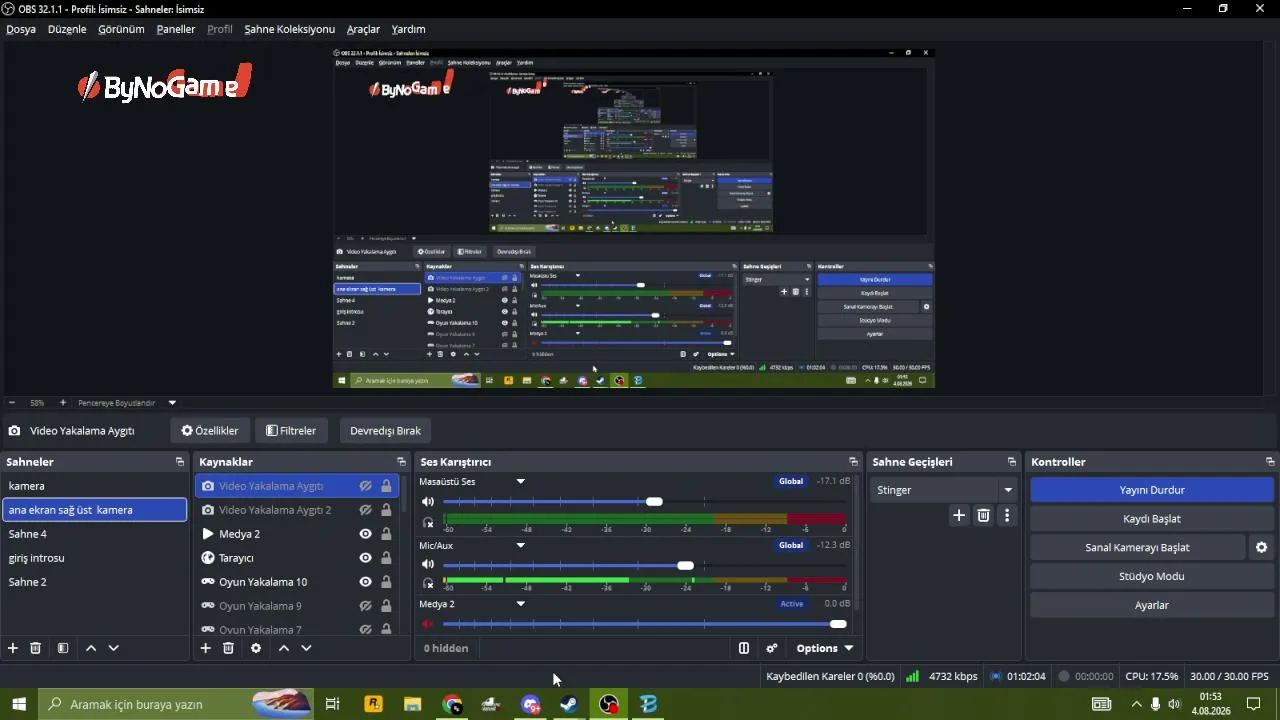
Task: Float the Kontroller dock panel
Action: [1270, 462]
